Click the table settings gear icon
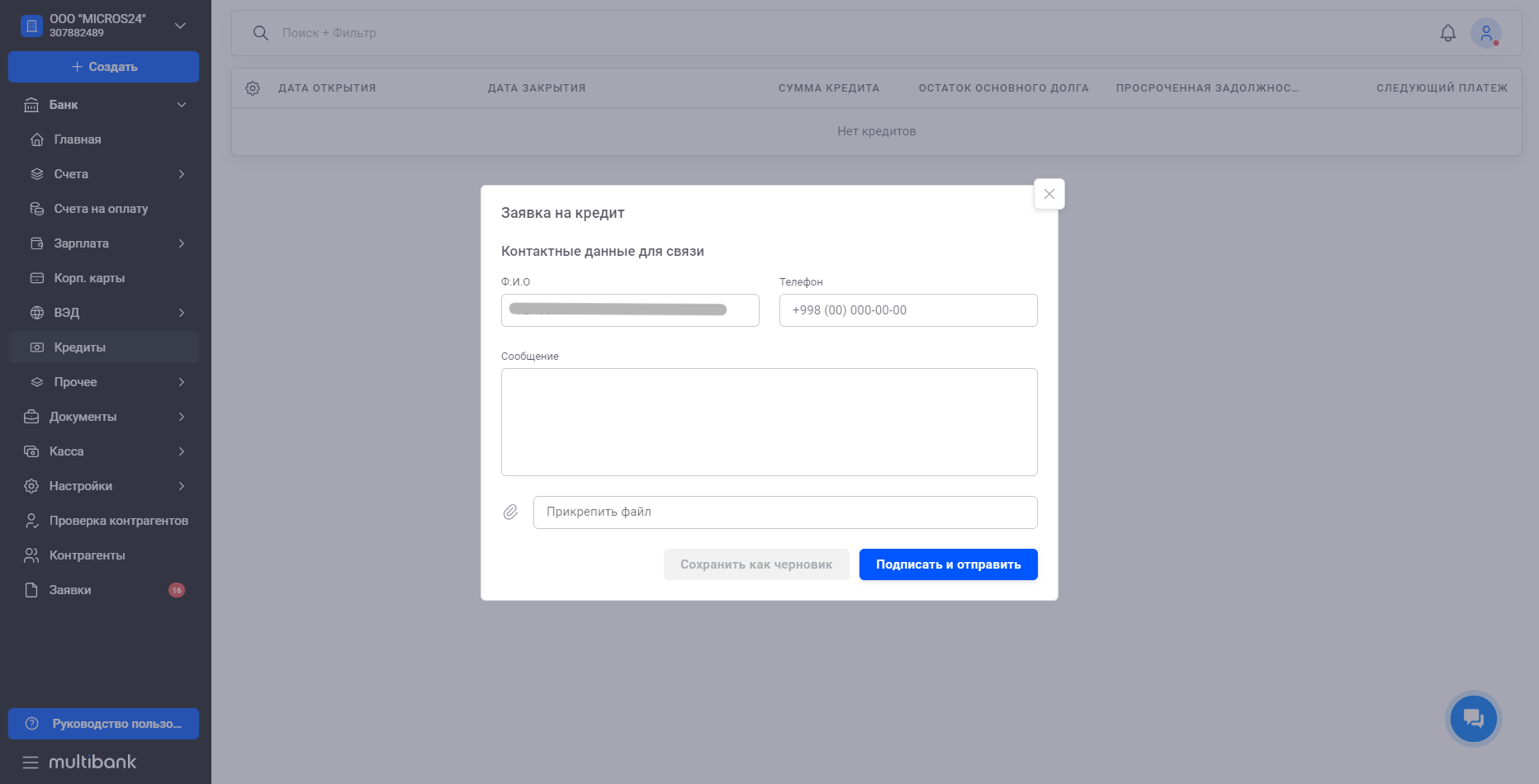This screenshot has width=1539, height=784. coord(253,88)
